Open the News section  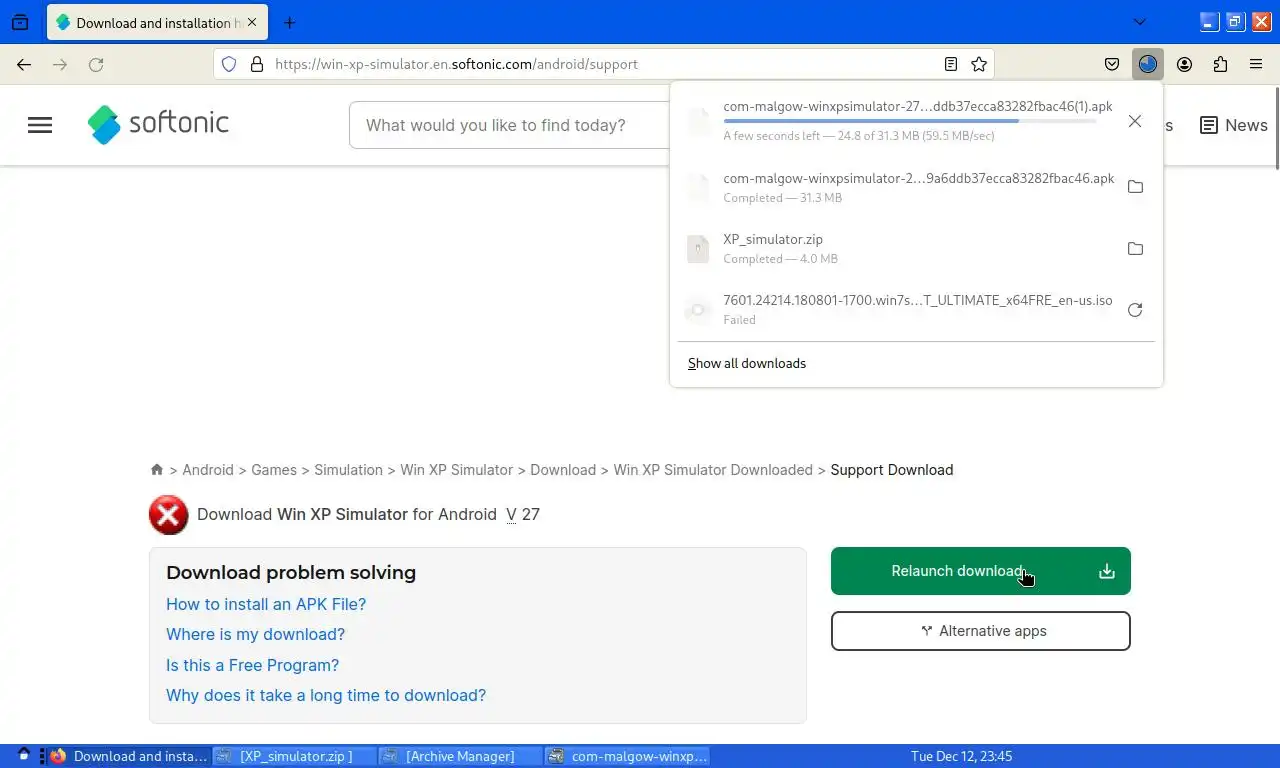click(1234, 125)
